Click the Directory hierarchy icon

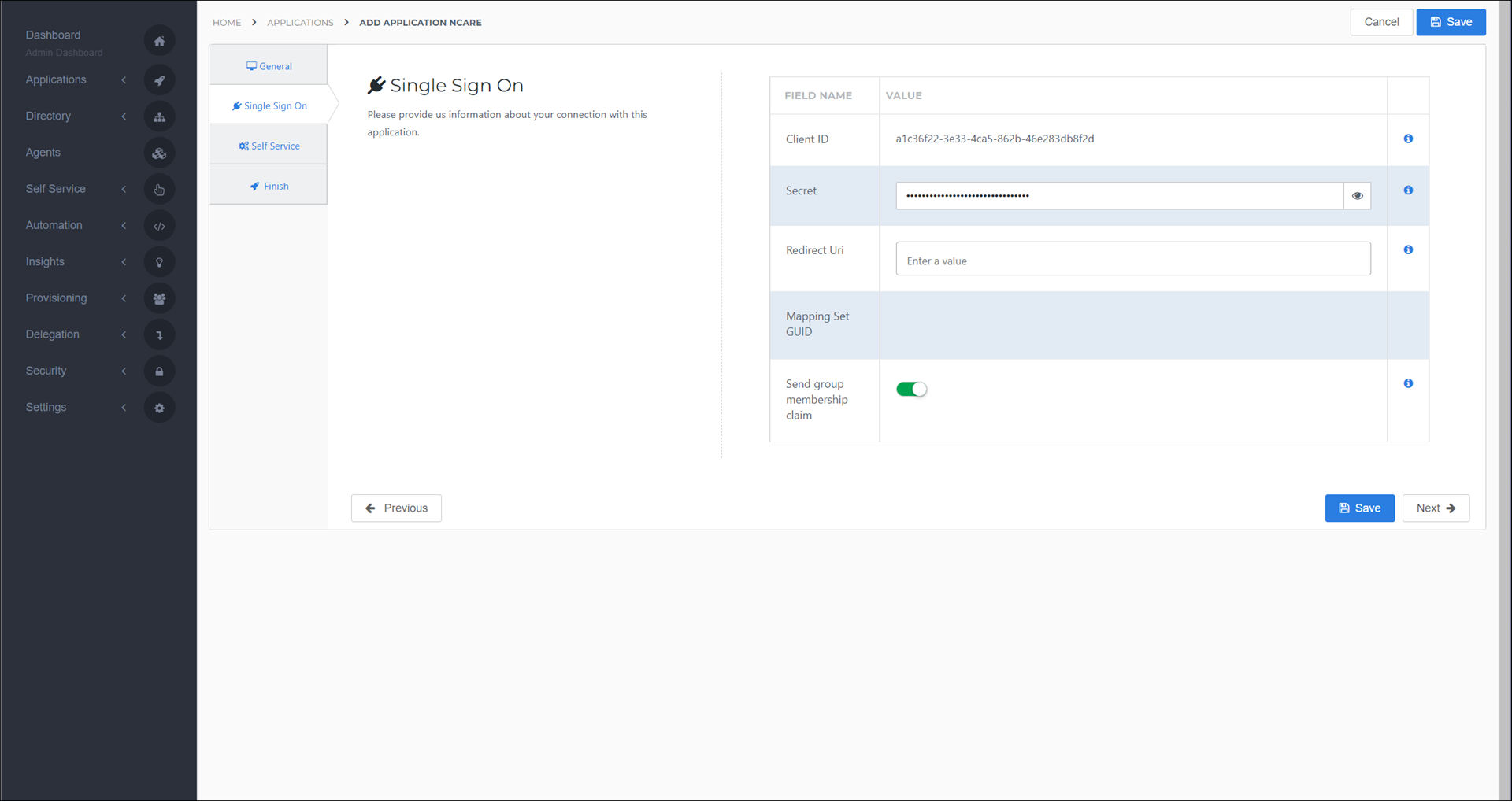pyautogui.click(x=159, y=116)
